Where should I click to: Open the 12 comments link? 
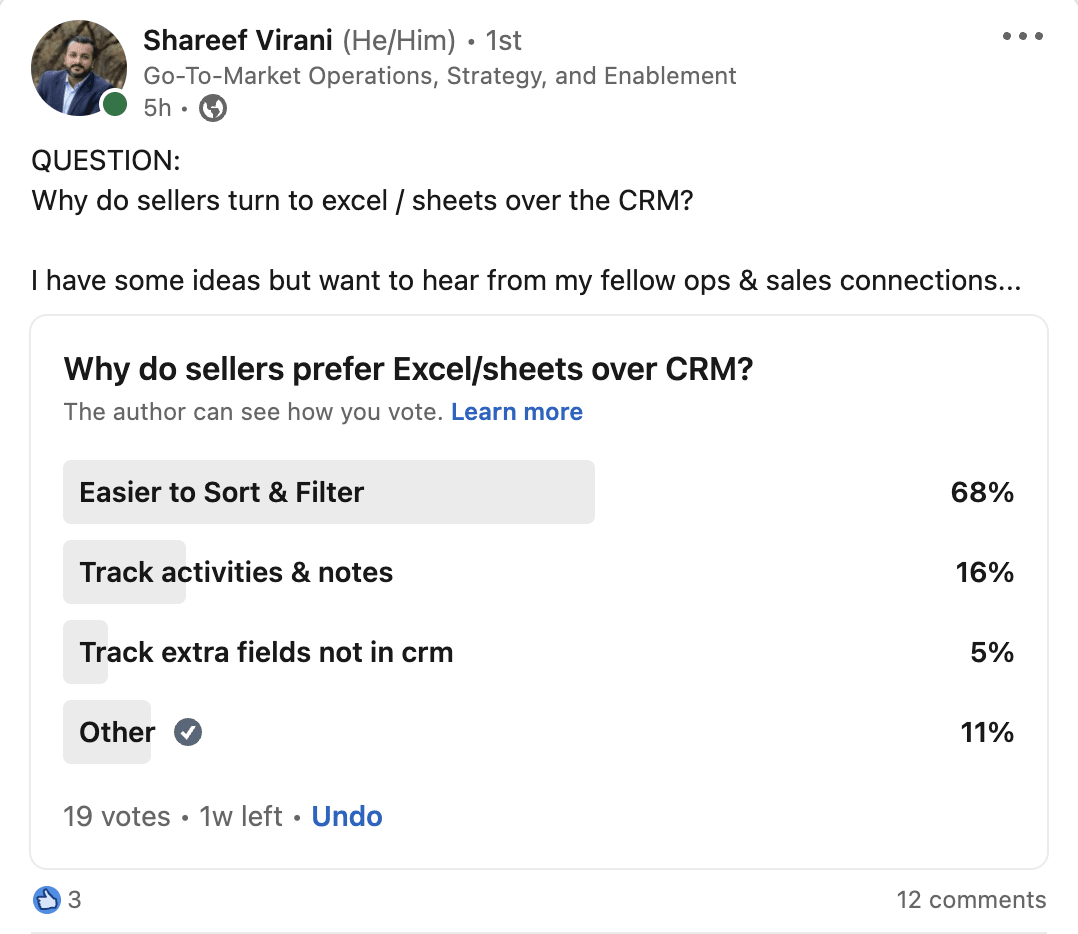(971, 899)
